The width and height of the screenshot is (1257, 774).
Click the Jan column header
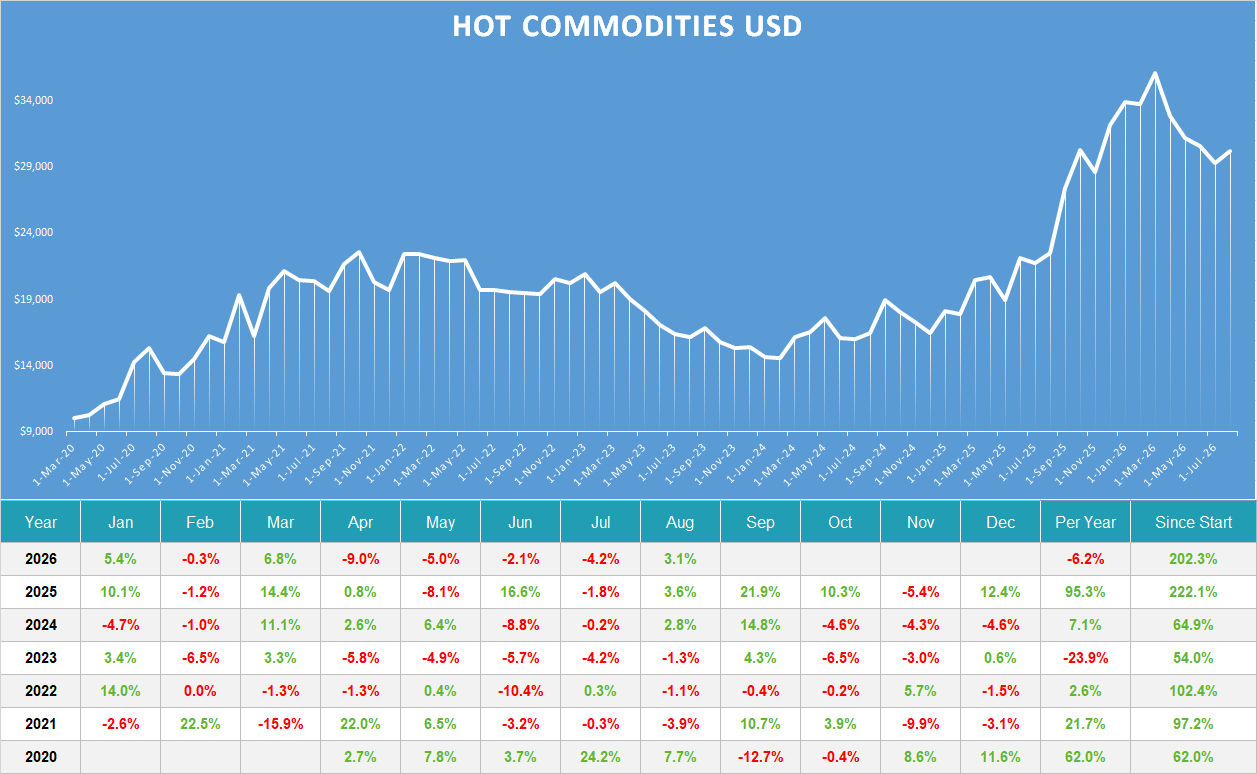point(120,522)
